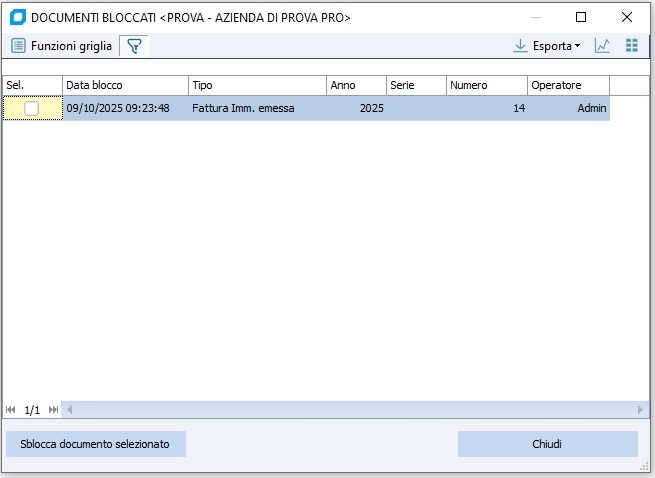
Task: Click the horizontal scrollbar right arrow
Action: click(x=641, y=410)
